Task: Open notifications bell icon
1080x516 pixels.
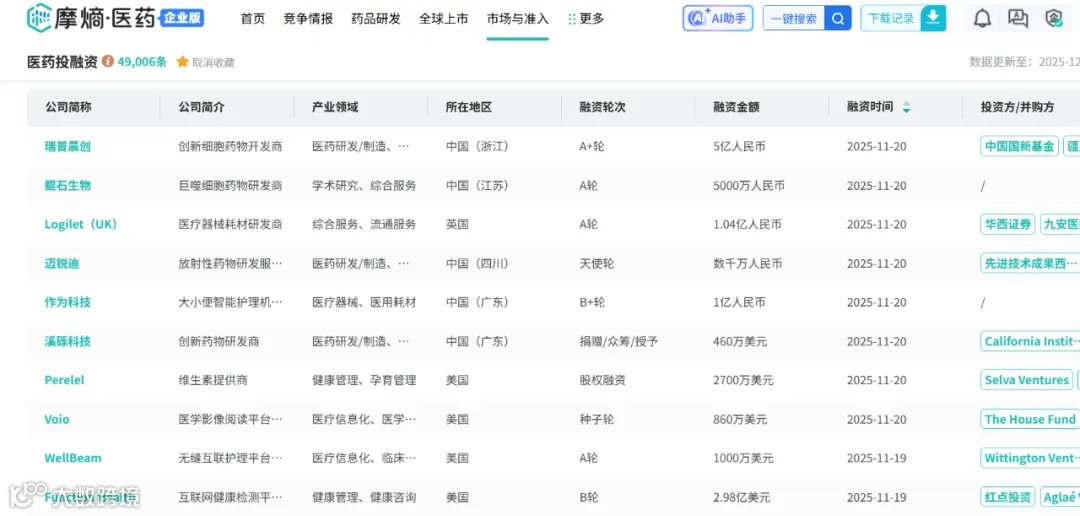Action: 982,19
